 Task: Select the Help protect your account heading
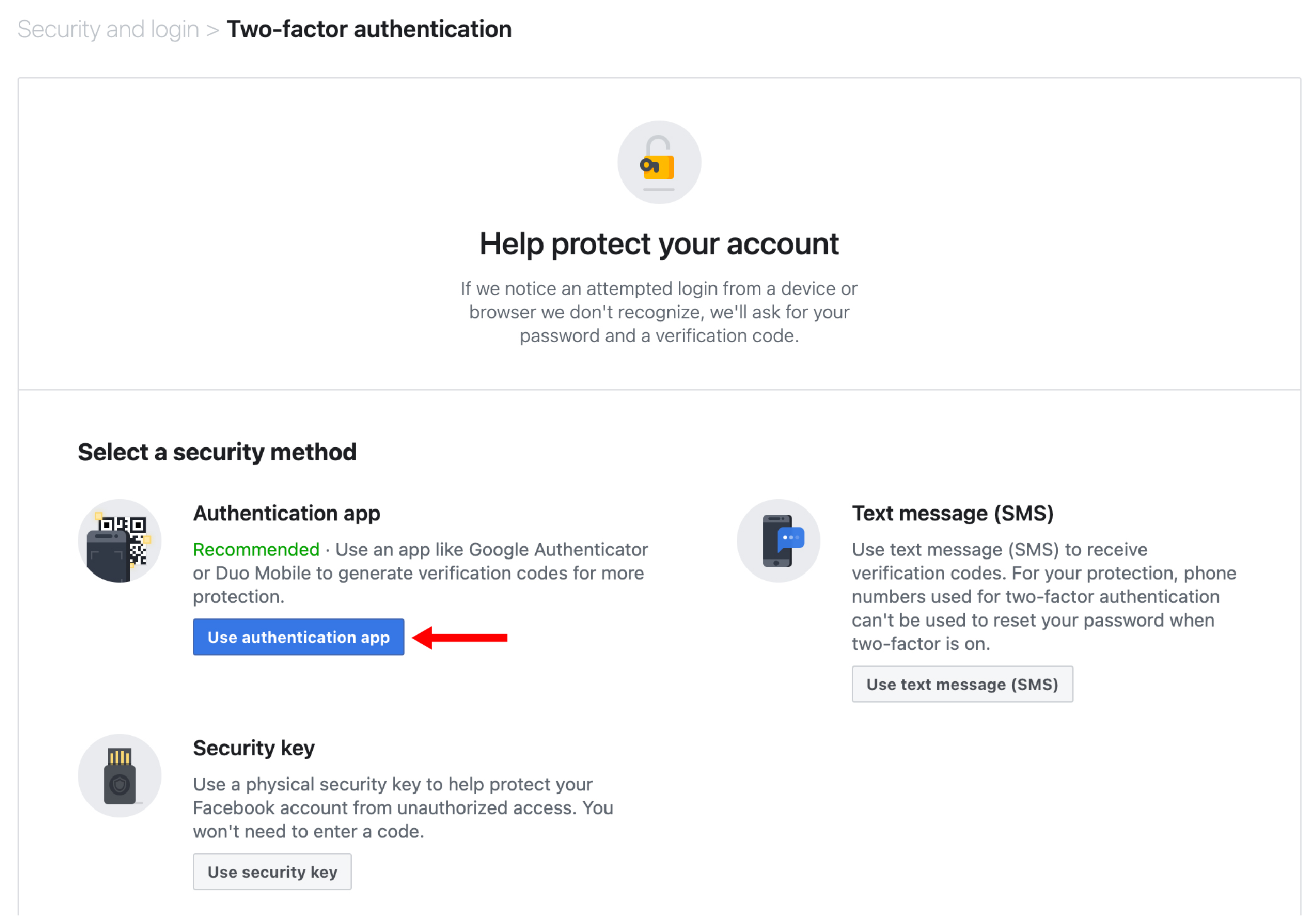click(x=659, y=244)
